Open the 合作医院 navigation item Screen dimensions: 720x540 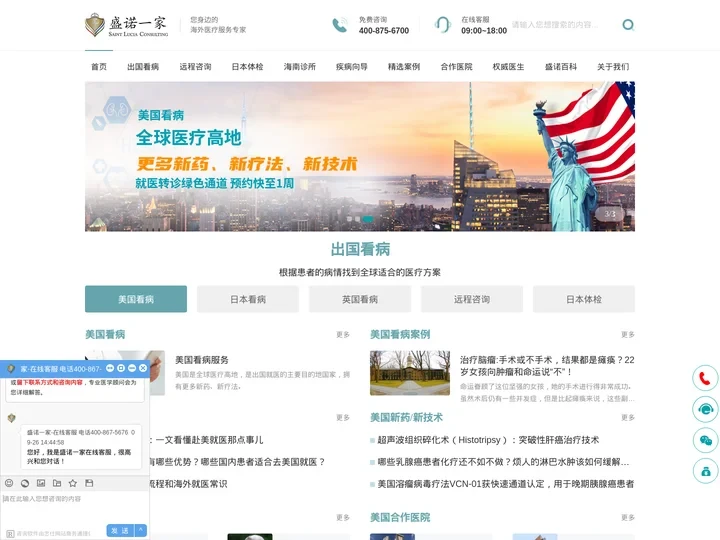(456, 67)
